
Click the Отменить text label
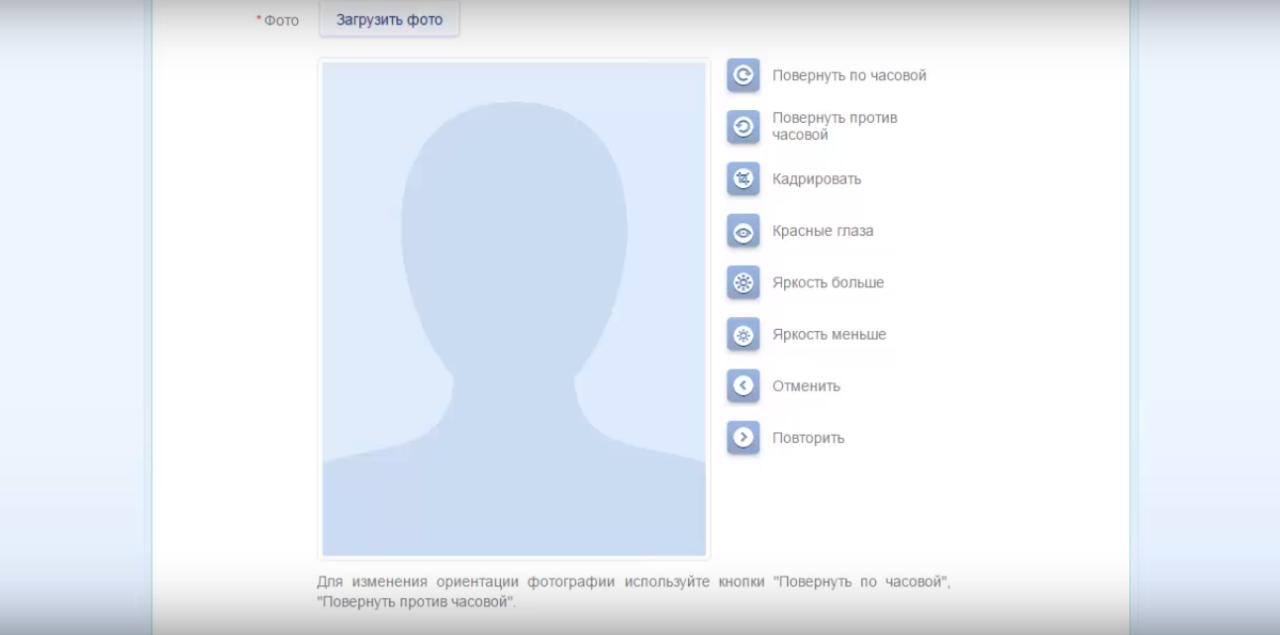coord(806,386)
